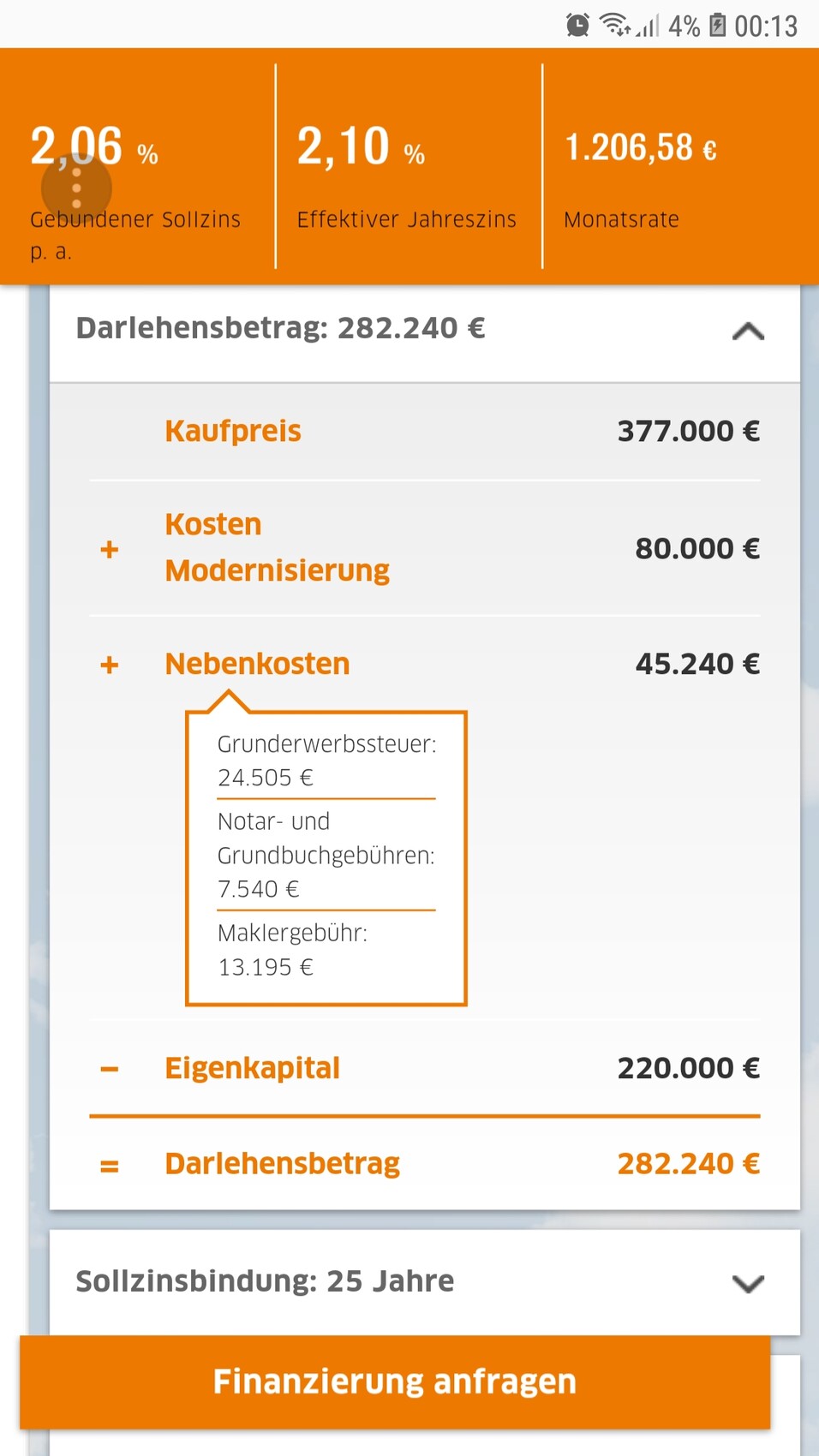819x1456 pixels.
Task: Expand the Sollzinsbindung 25 Jahre section
Action: pos(748,1283)
